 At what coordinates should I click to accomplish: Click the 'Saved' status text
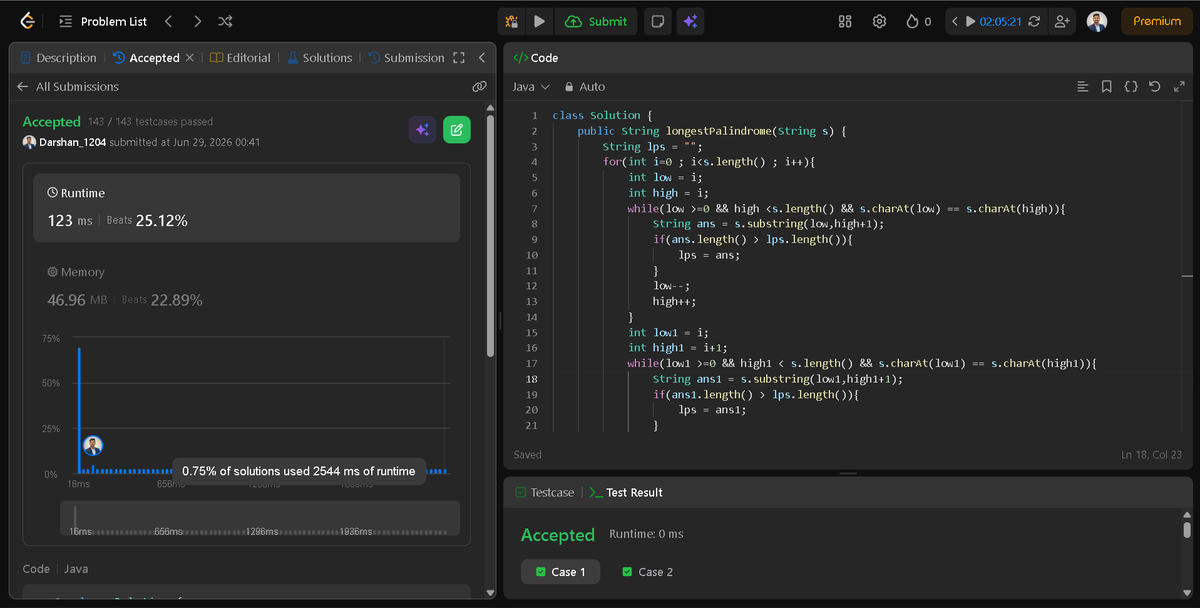[528, 455]
